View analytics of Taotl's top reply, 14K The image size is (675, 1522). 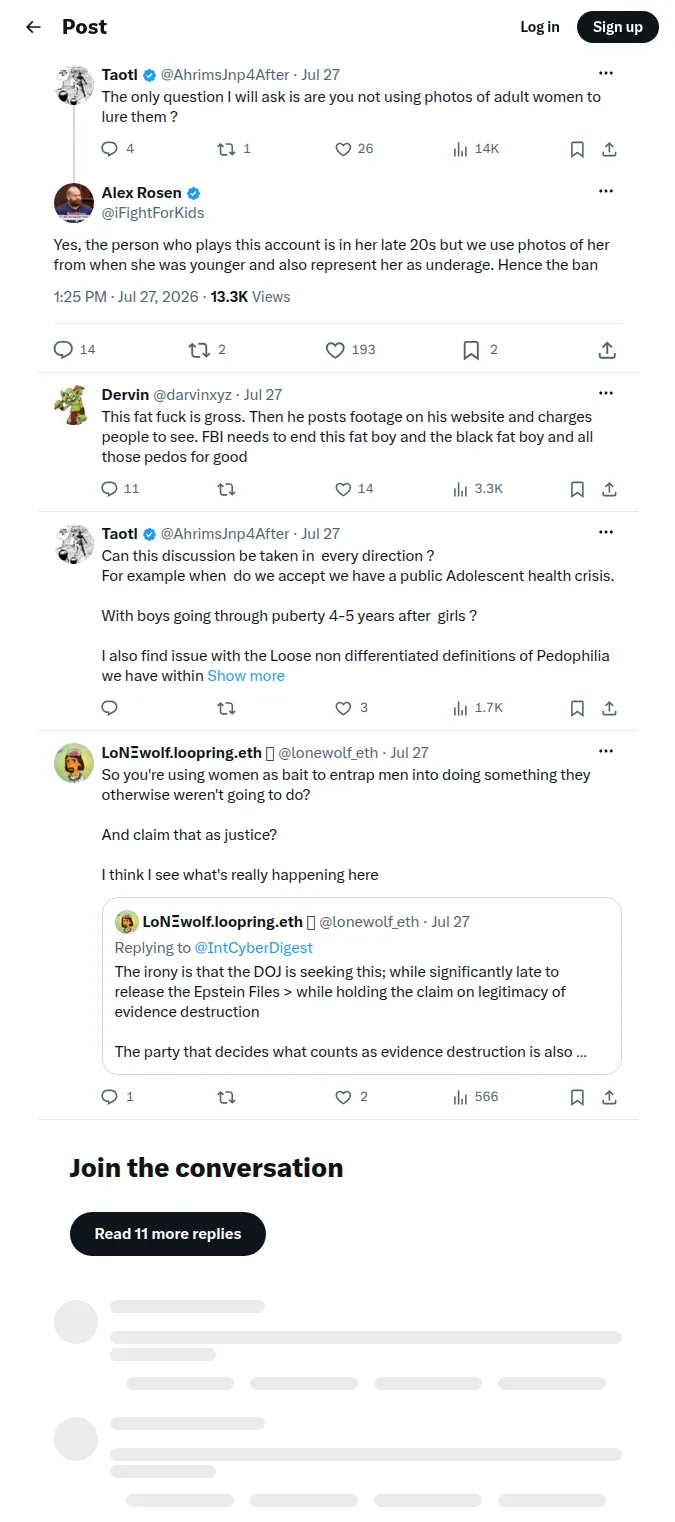click(476, 149)
